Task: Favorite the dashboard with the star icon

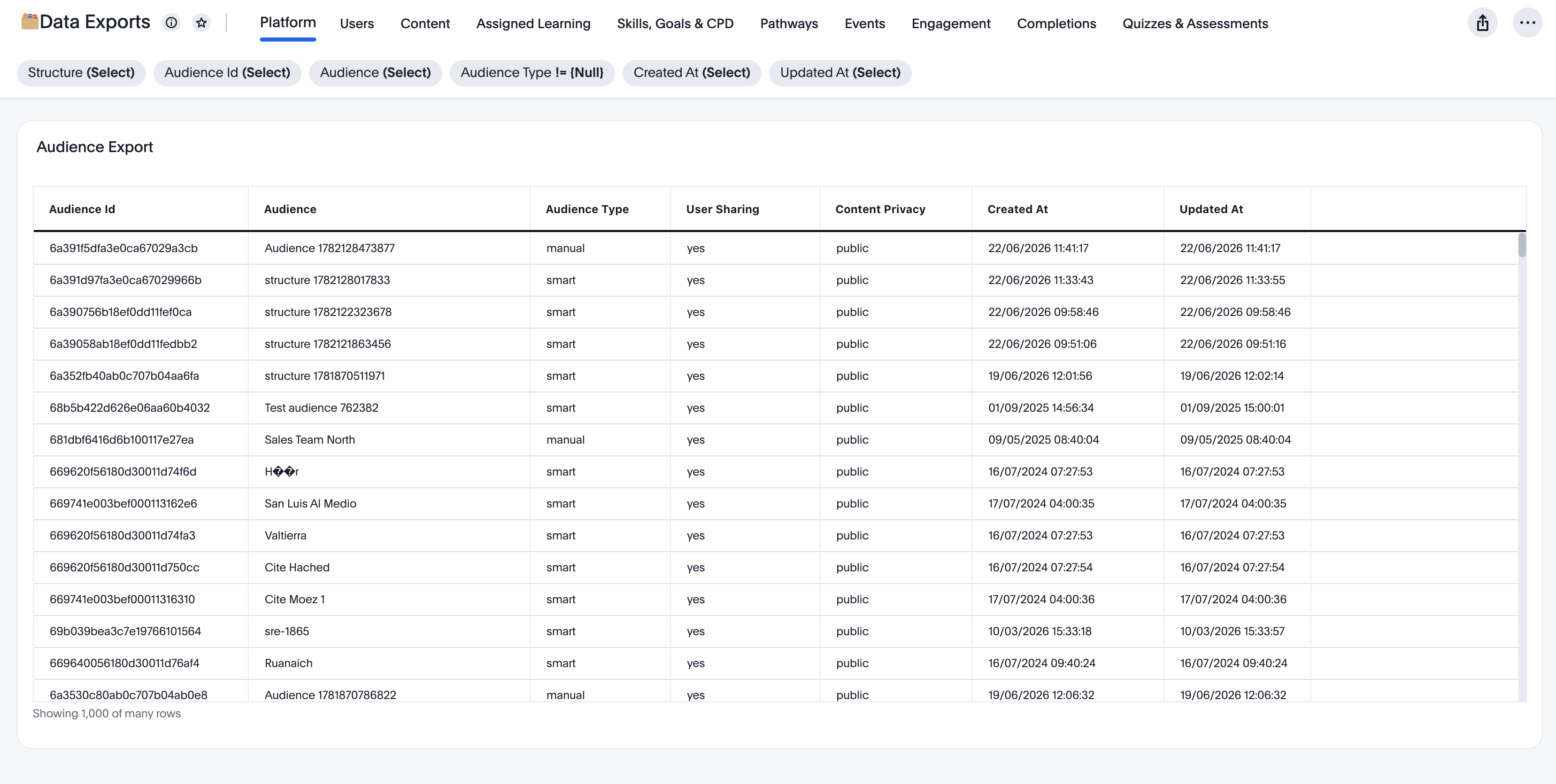Action: point(201,23)
